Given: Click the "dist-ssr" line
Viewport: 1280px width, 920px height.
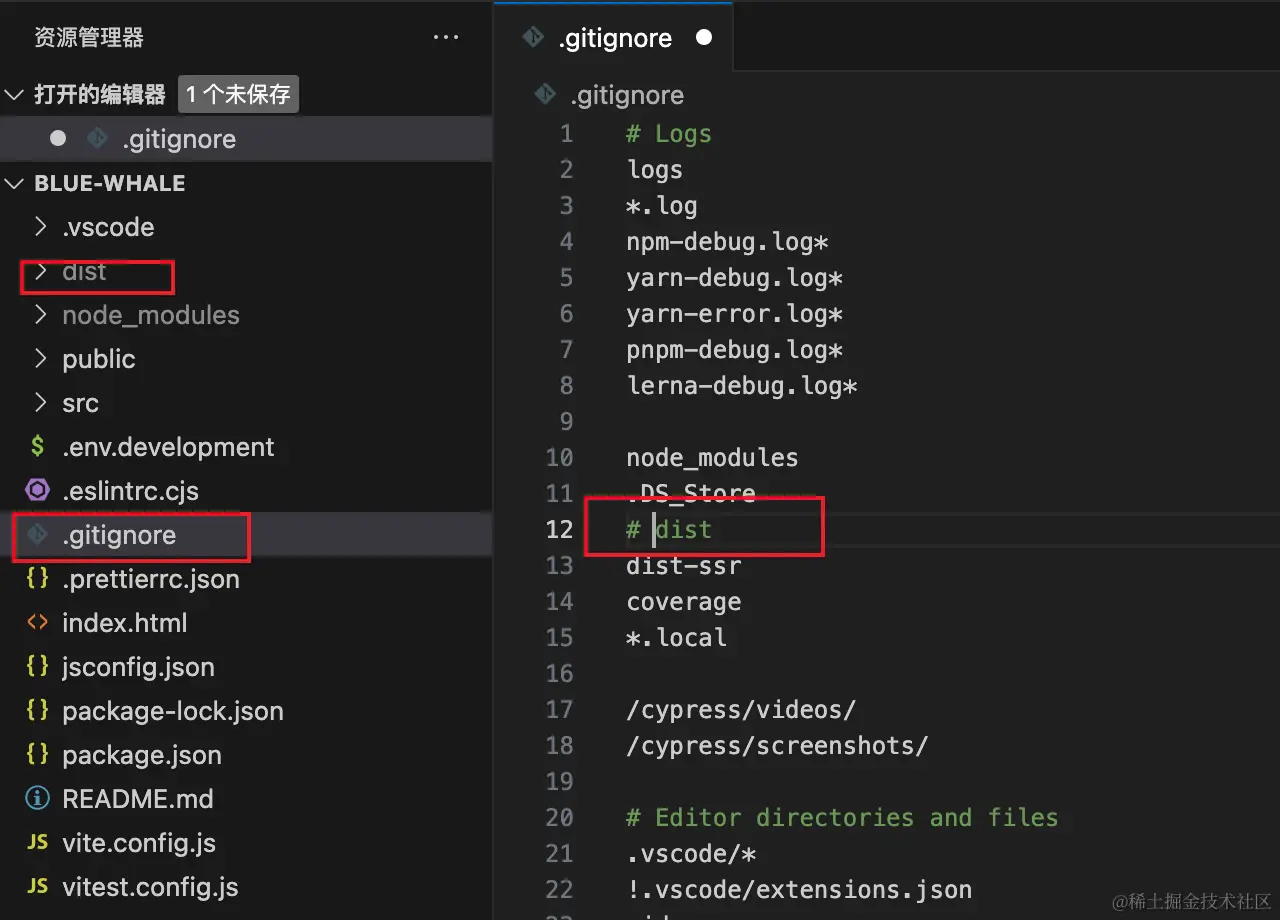Looking at the screenshot, I should coord(684,566).
